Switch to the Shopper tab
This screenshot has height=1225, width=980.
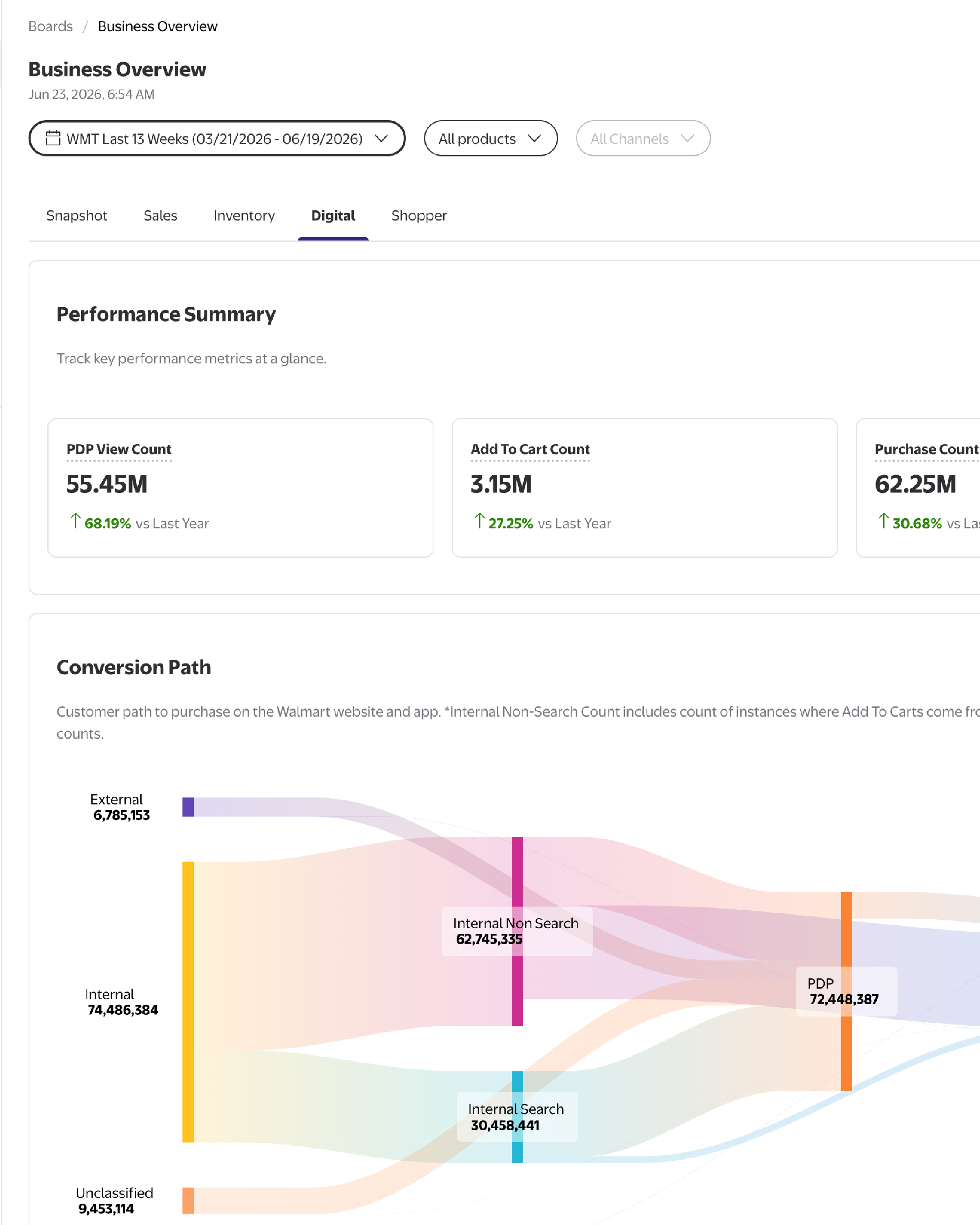(x=419, y=215)
